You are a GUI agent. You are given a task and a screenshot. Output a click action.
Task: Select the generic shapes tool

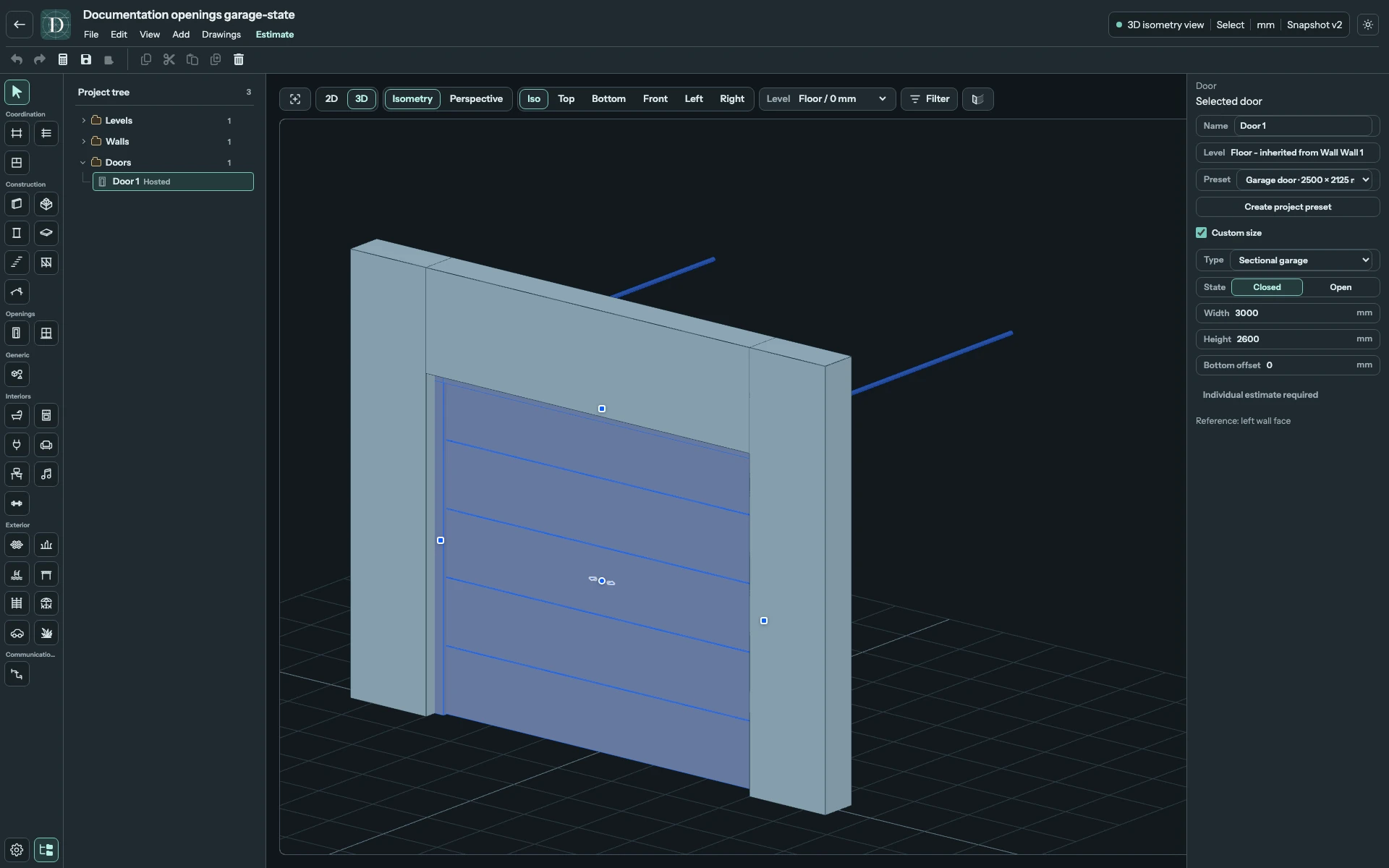pyautogui.click(x=17, y=375)
